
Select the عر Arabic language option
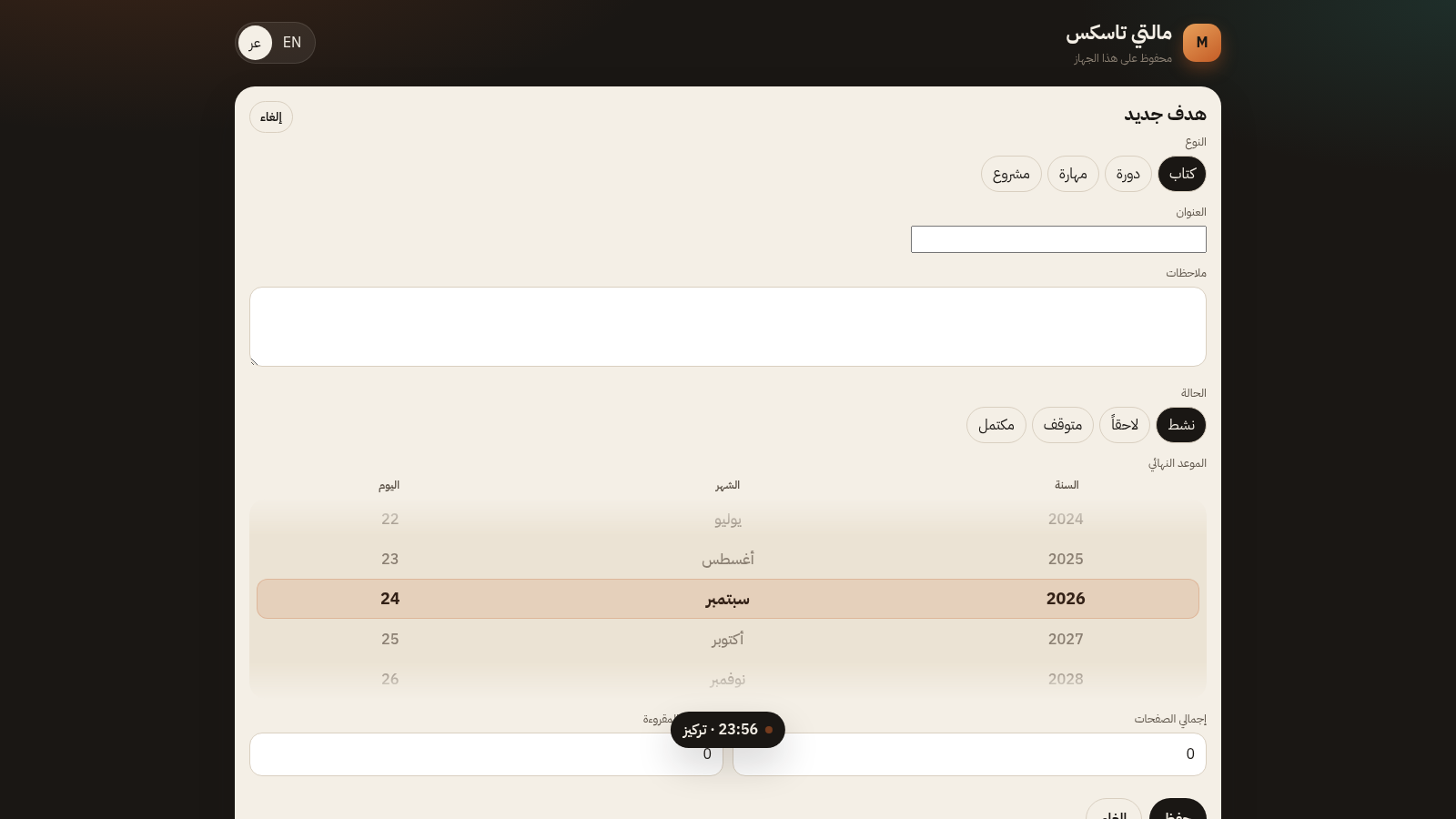(x=255, y=43)
